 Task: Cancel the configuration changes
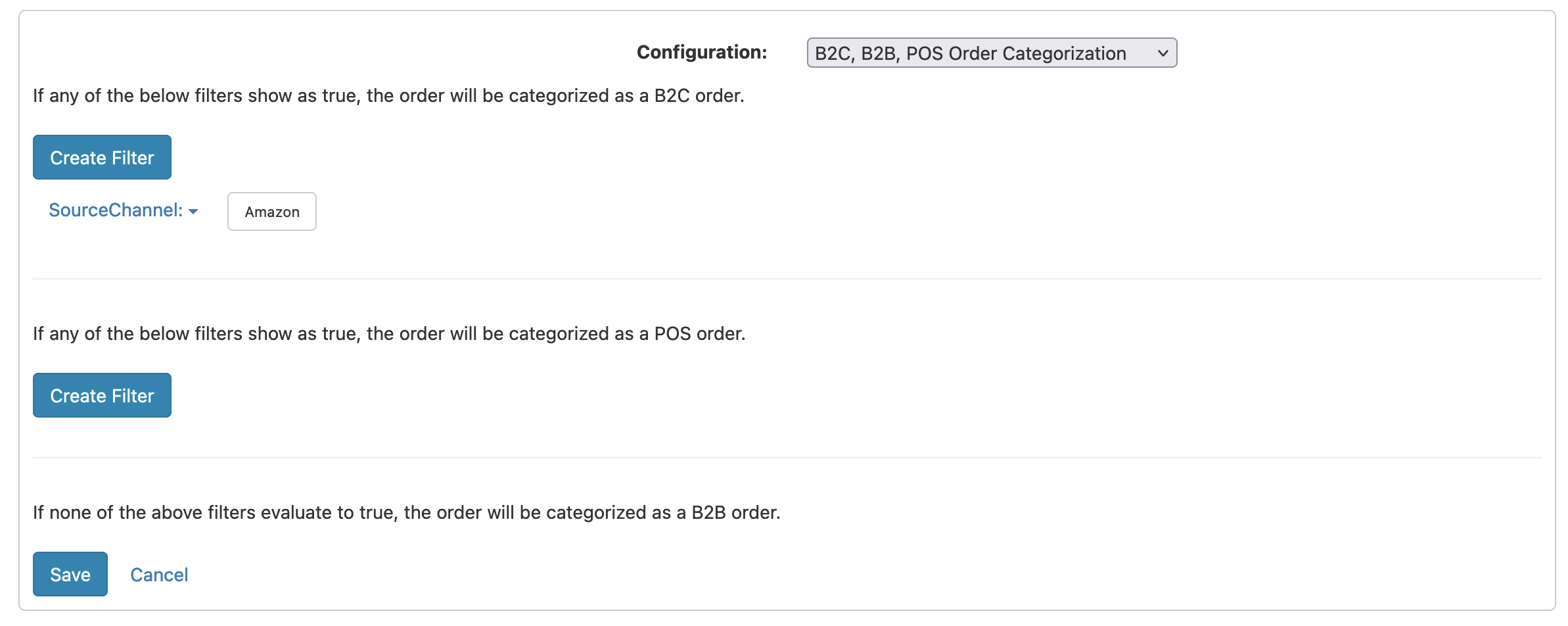click(159, 575)
